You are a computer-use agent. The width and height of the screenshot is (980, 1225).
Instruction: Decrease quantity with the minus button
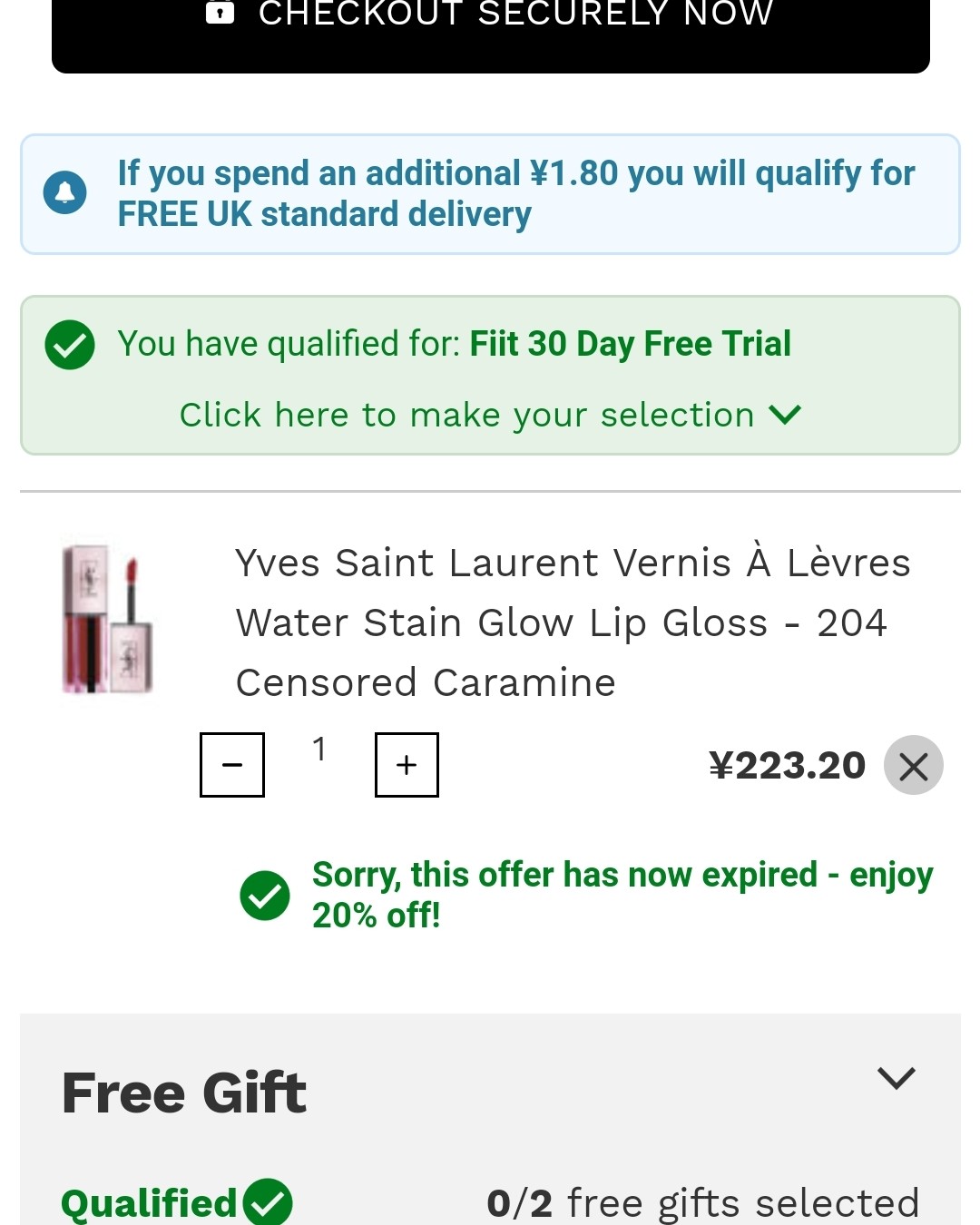pos(232,765)
